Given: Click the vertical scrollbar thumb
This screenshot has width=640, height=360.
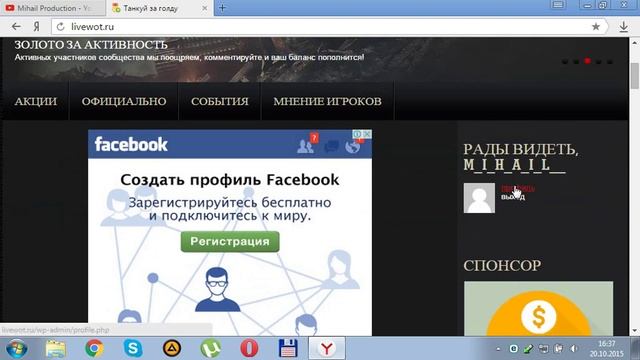Looking at the screenshot, I should [x=635, y=76].
